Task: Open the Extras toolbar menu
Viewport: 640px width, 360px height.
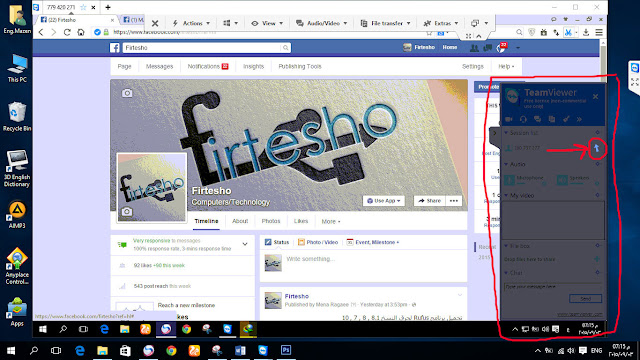Action: point(441,23)
